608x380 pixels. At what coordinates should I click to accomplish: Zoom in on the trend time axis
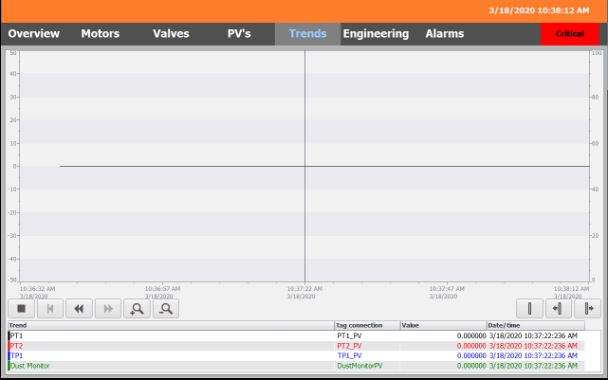tap(137, 309)
